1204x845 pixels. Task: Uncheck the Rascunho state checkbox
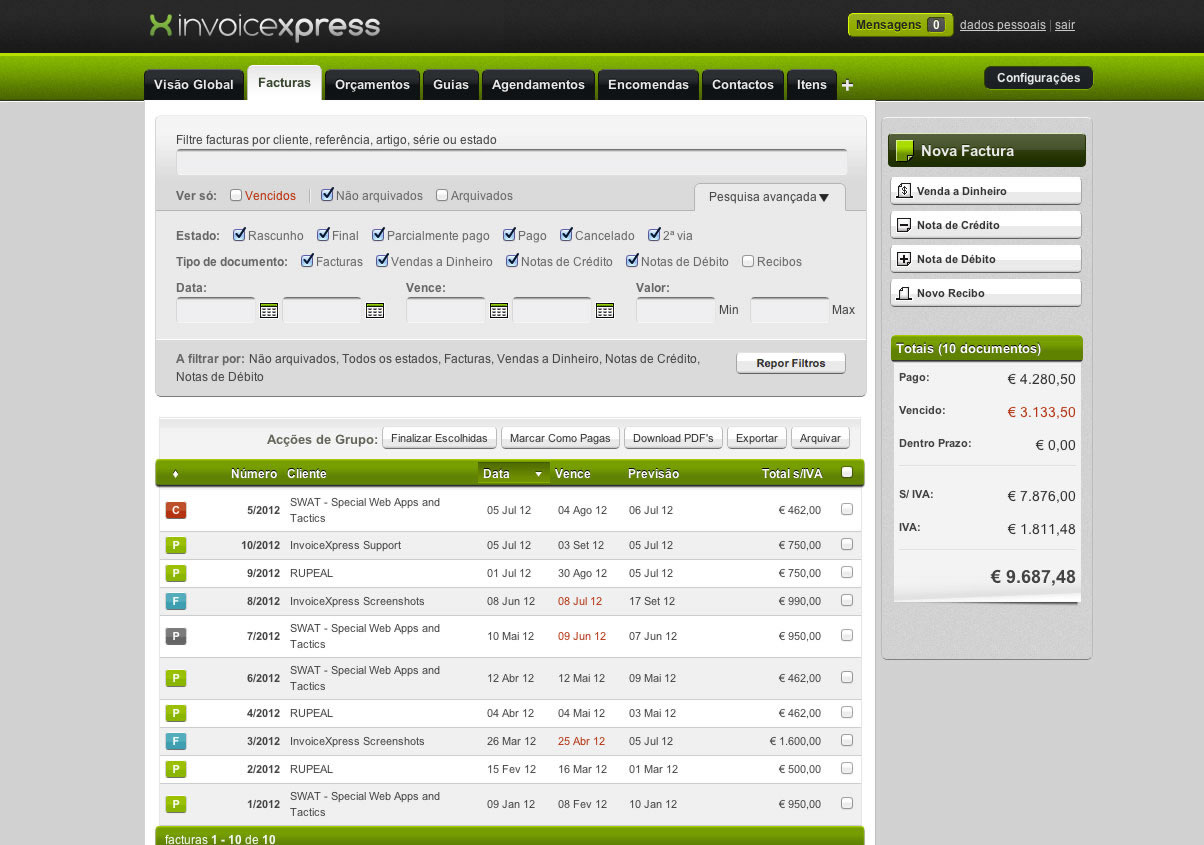tap(239, 236)
